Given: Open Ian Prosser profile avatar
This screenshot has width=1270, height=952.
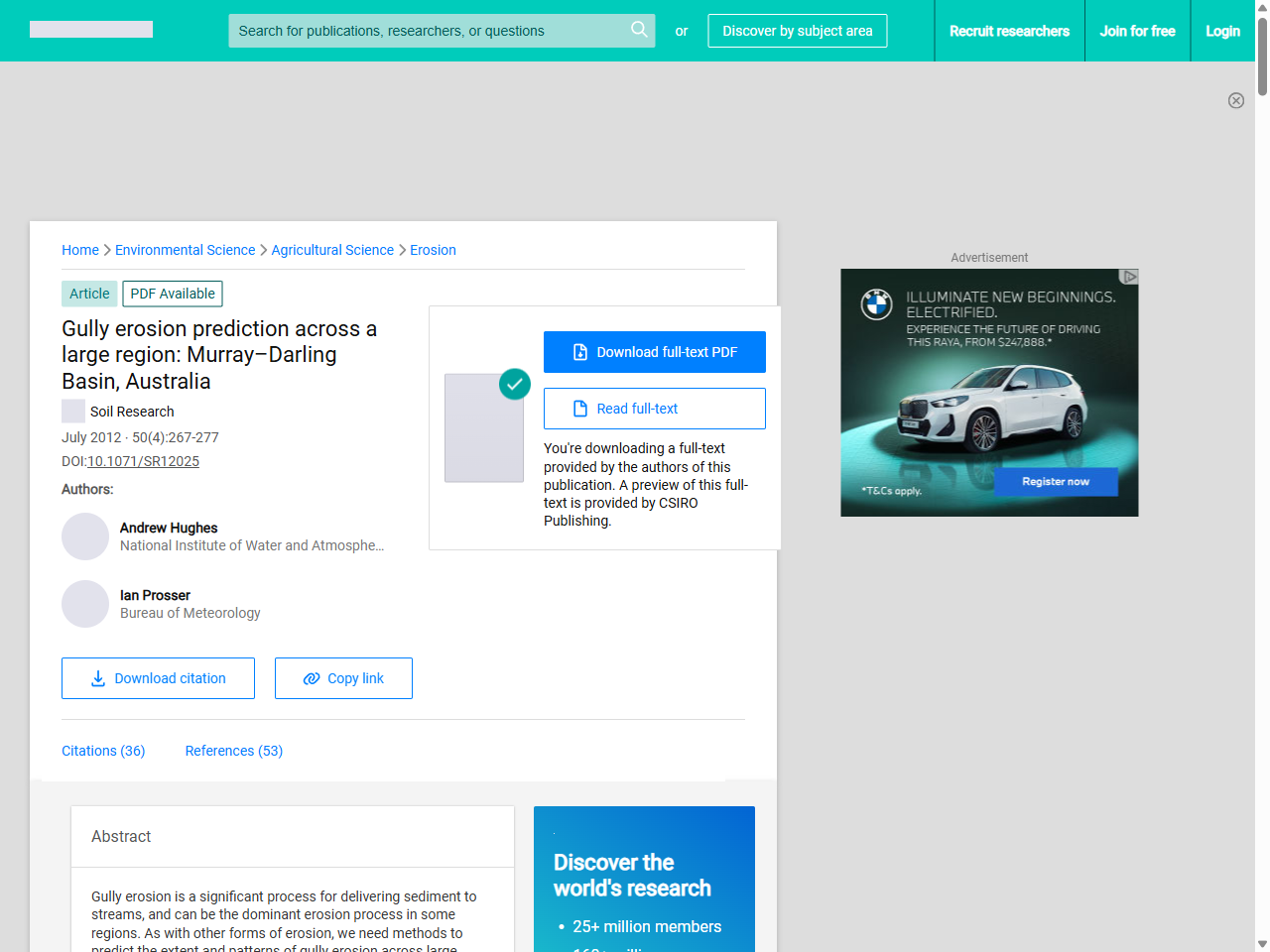Looking at the screenshot, I should [85, 604].
